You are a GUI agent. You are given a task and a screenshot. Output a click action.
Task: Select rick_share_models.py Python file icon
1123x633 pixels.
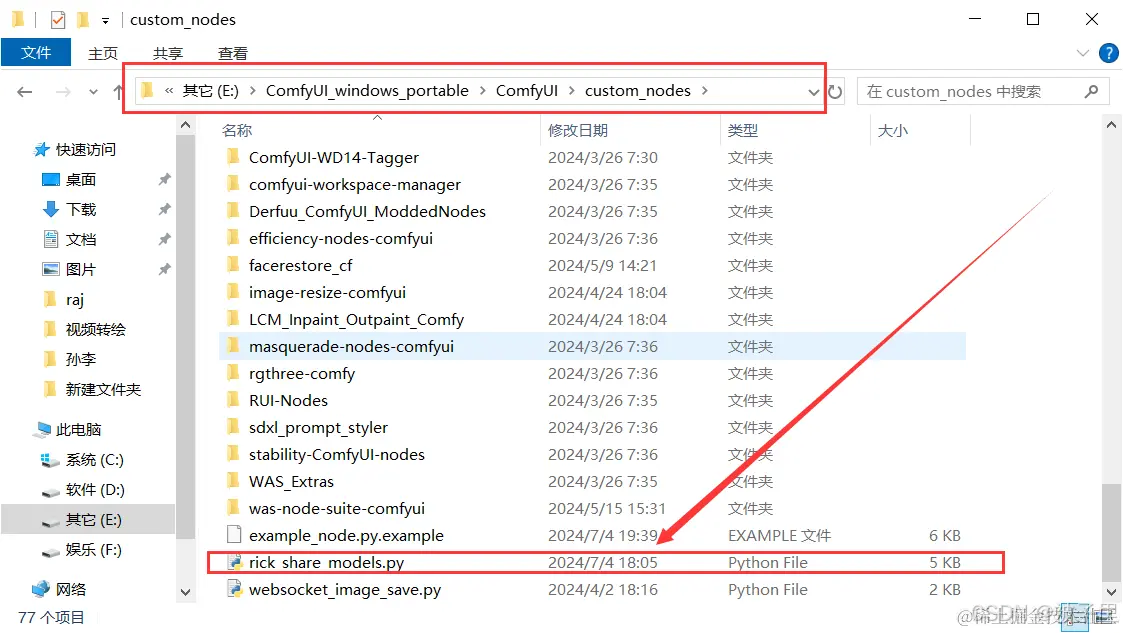(x=234, y=562)
